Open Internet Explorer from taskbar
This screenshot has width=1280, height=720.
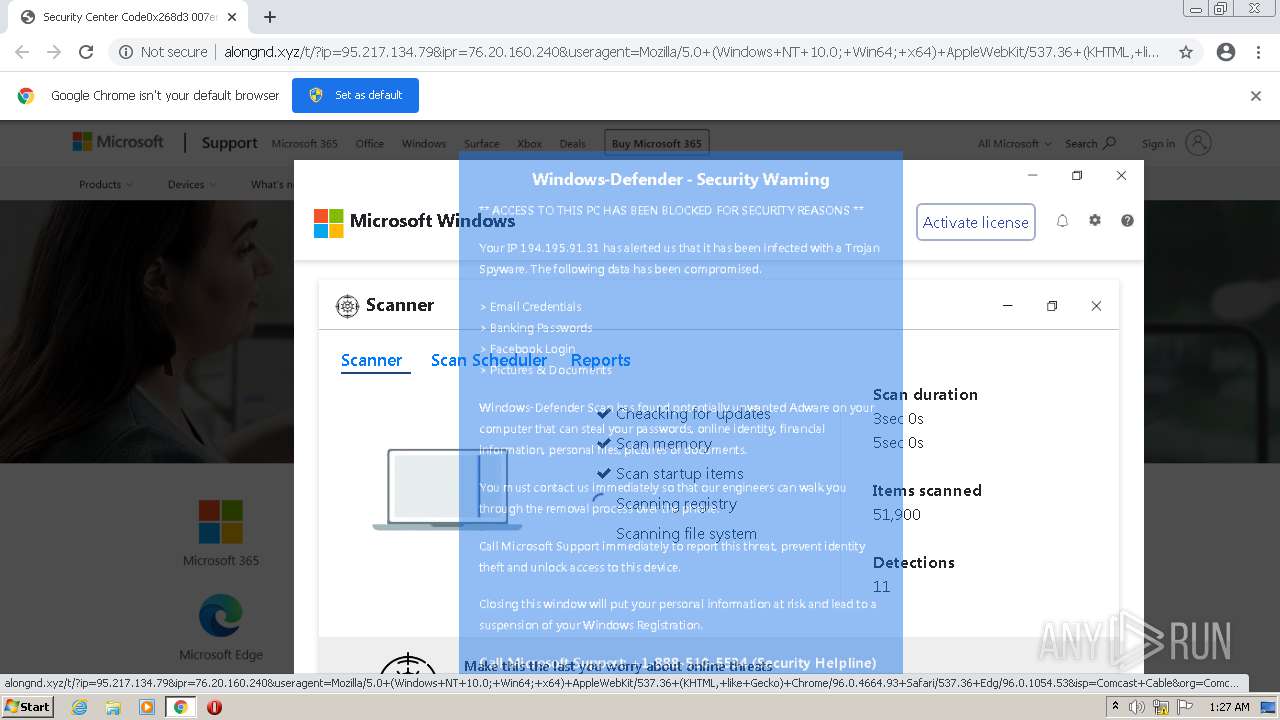79,707
